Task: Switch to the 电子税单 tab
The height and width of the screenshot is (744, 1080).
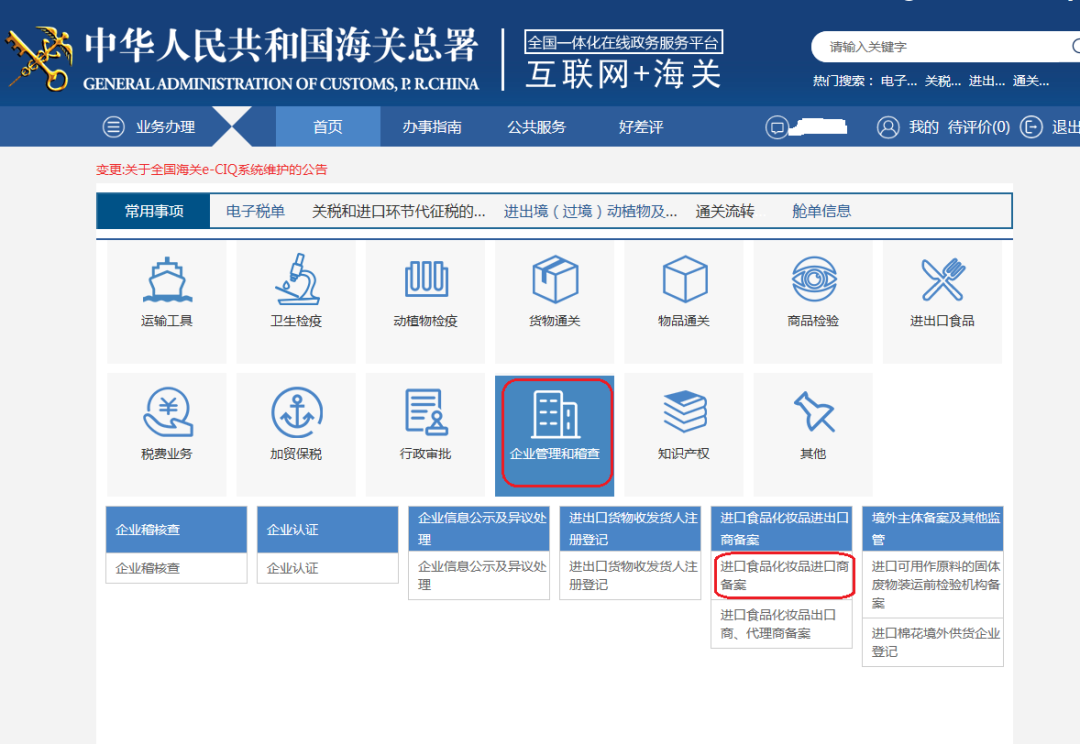Action: click(x=255, y=211)
